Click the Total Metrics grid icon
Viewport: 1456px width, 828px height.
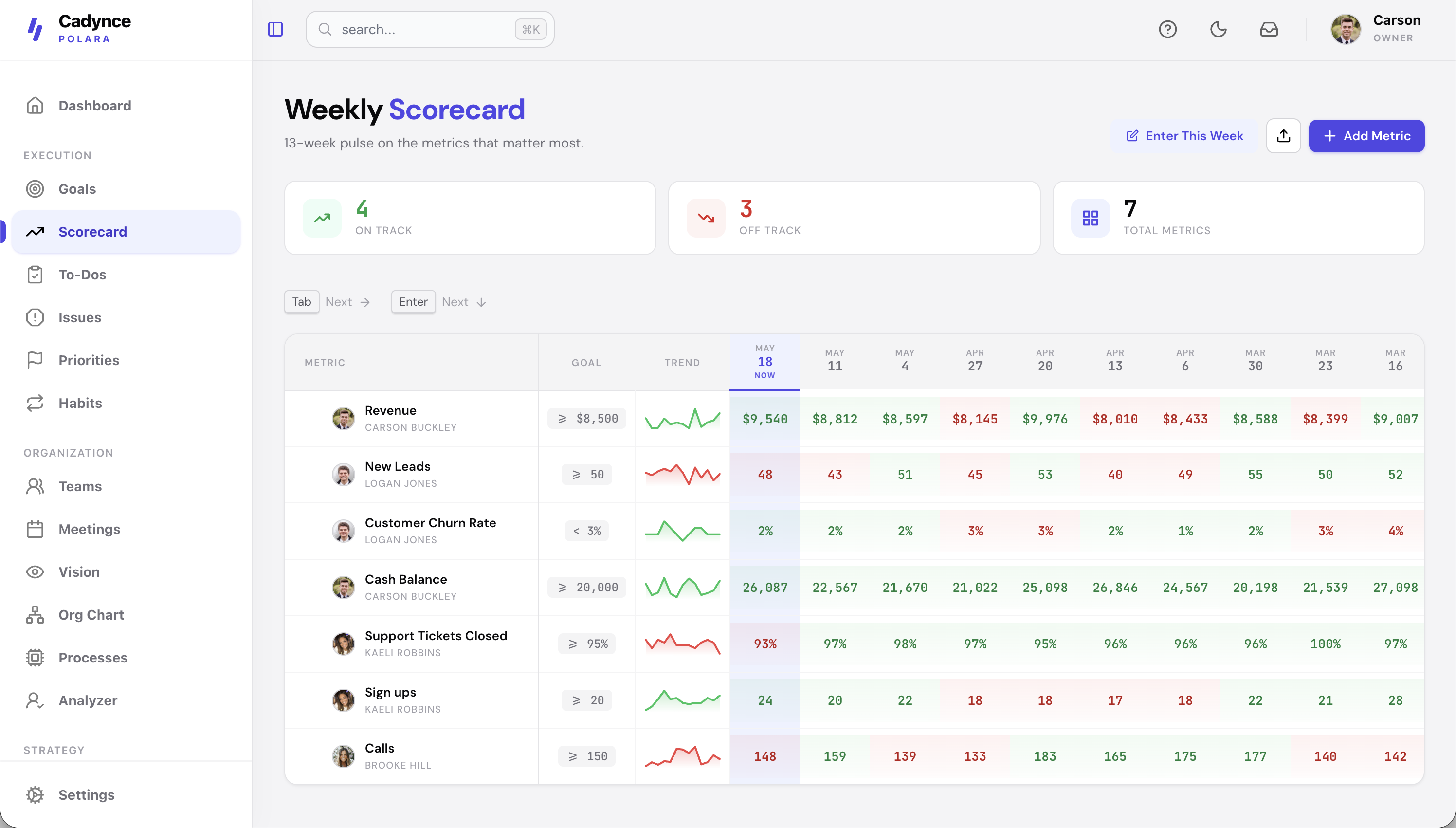point(1091,218)
